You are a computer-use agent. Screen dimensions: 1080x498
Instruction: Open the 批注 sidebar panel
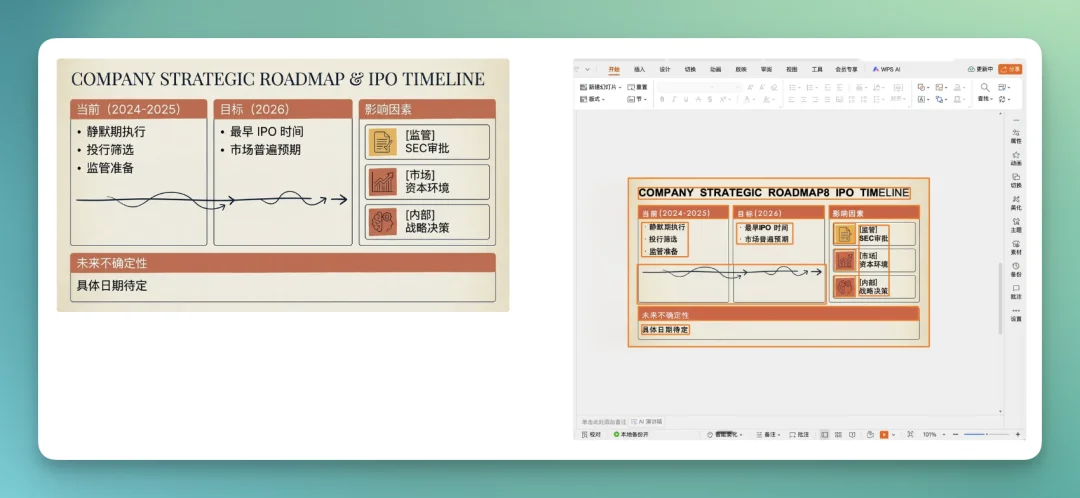pos(1016,291)
